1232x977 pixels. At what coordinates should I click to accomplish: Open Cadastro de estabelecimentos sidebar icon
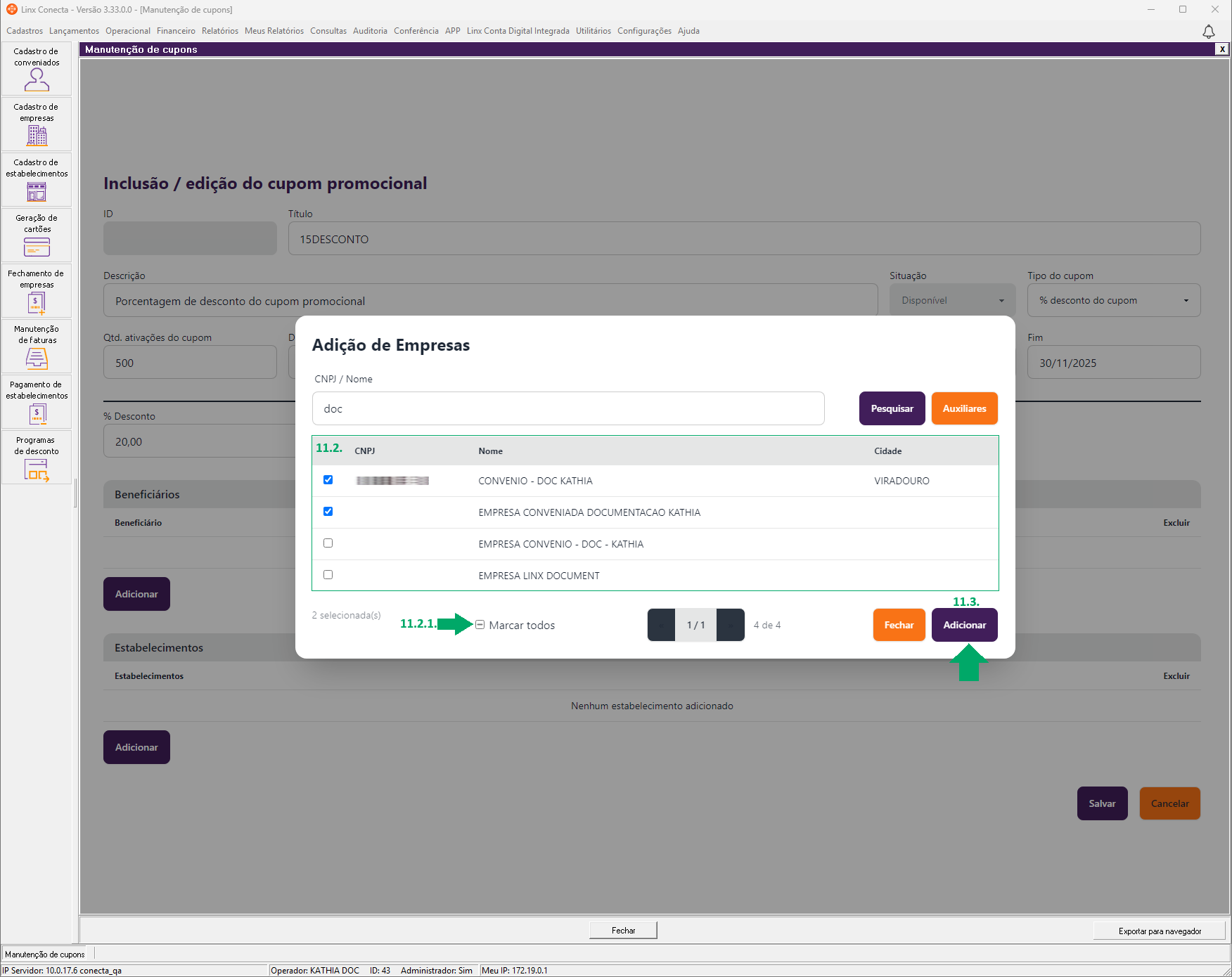coord(37,180)
